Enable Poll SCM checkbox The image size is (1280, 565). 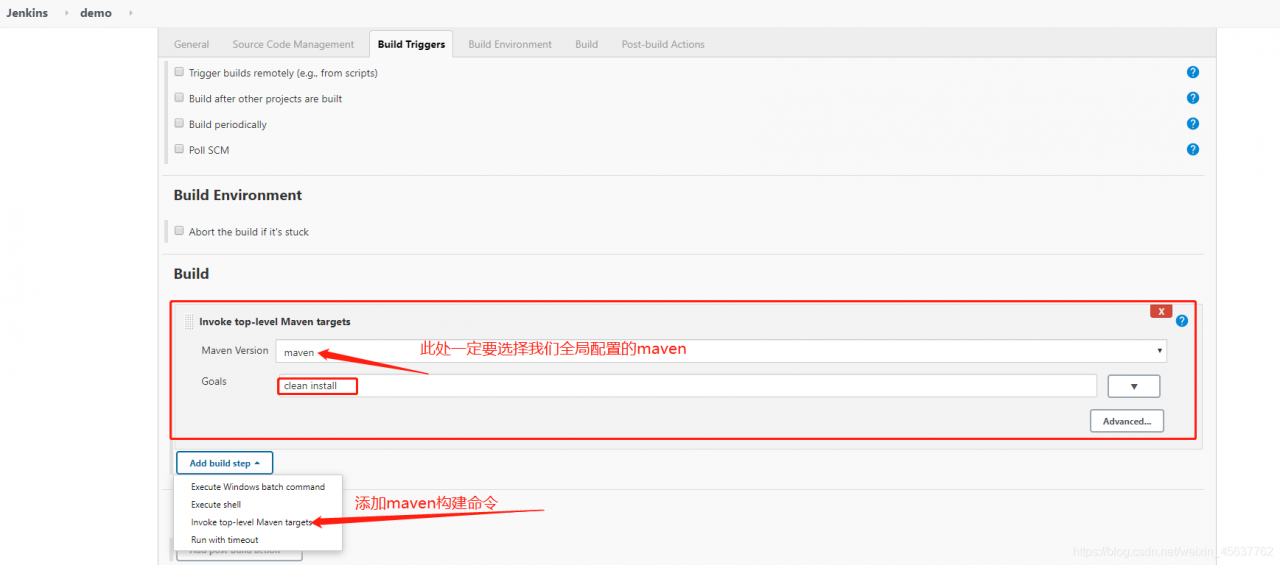[x=179, y=149]
